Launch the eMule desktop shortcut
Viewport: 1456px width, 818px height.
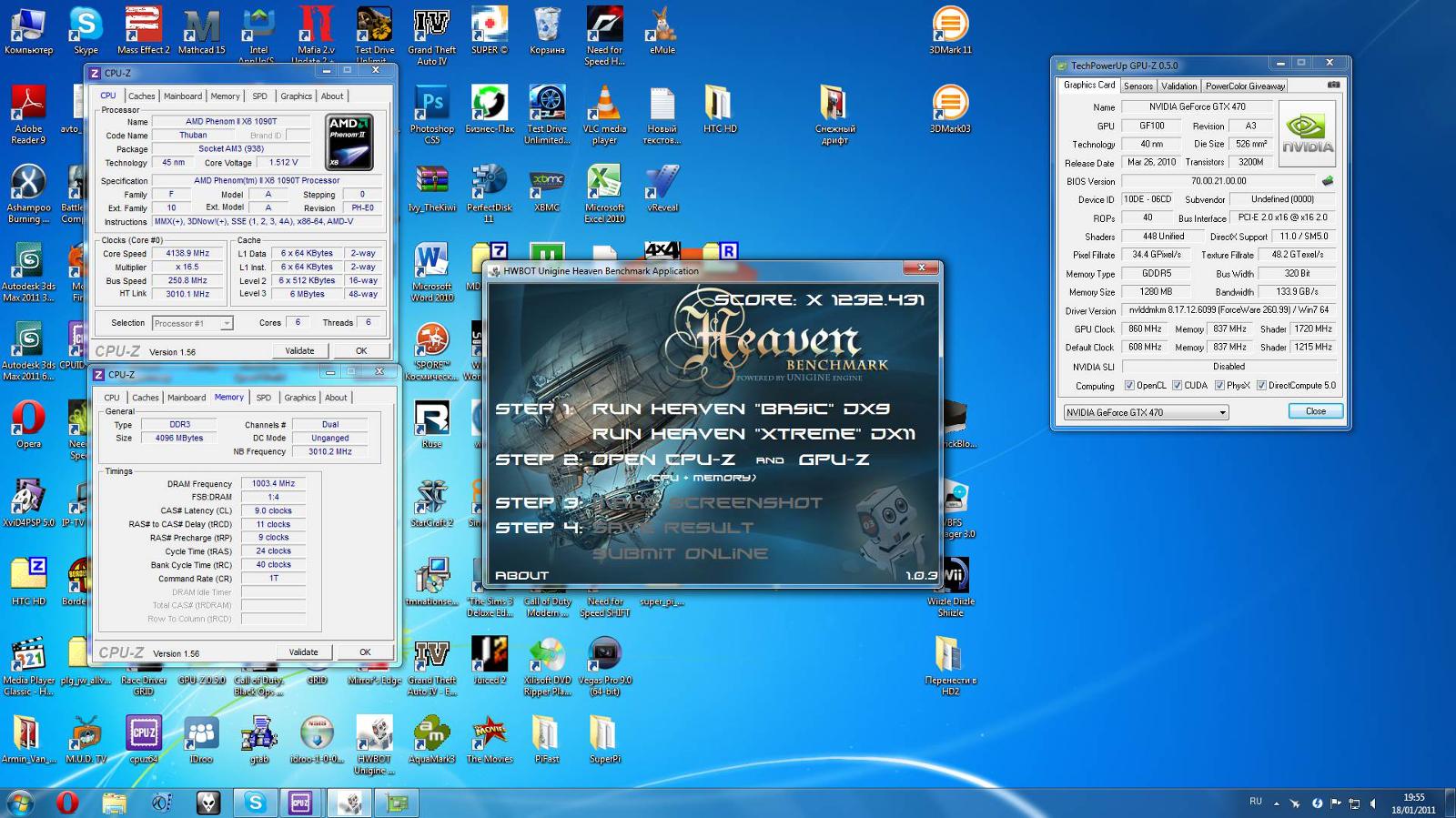(x=662, y=30)
